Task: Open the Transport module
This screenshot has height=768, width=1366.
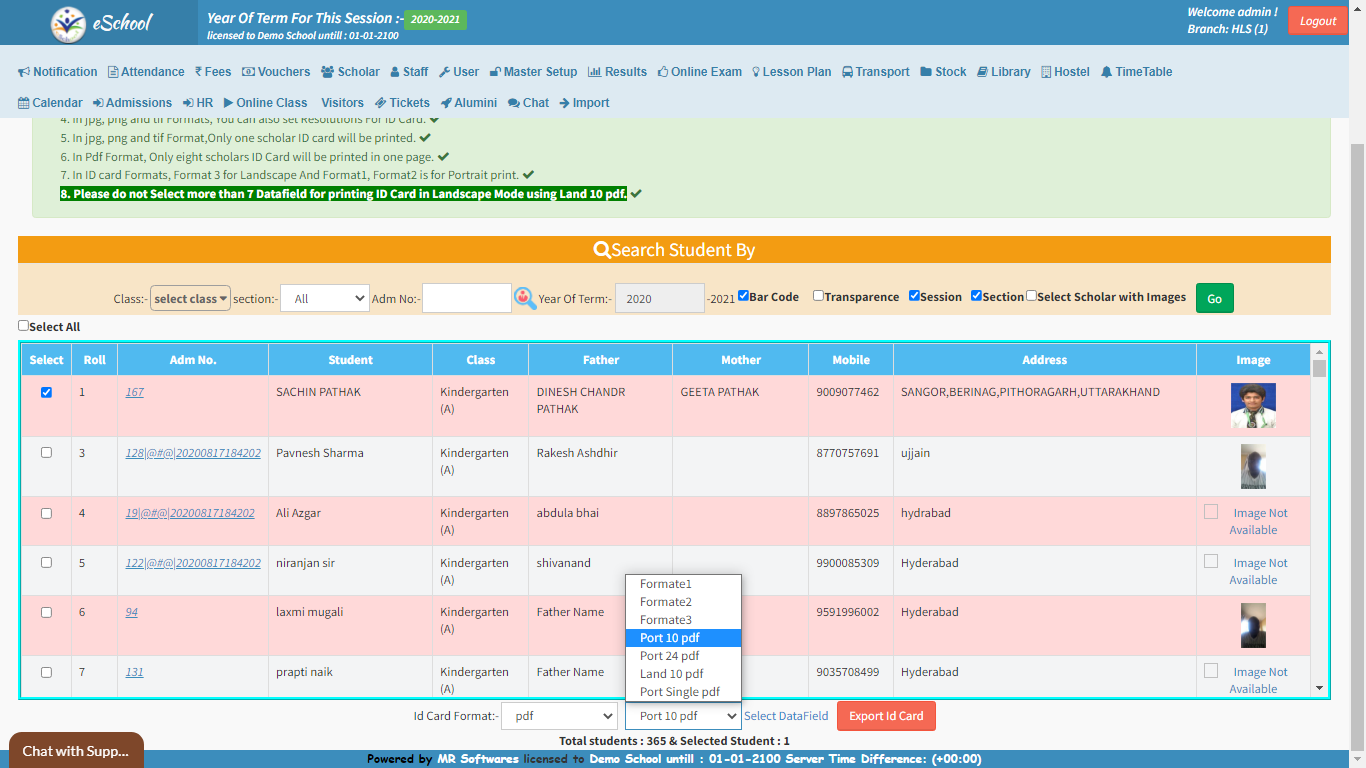Action: (x=875, y=72)
